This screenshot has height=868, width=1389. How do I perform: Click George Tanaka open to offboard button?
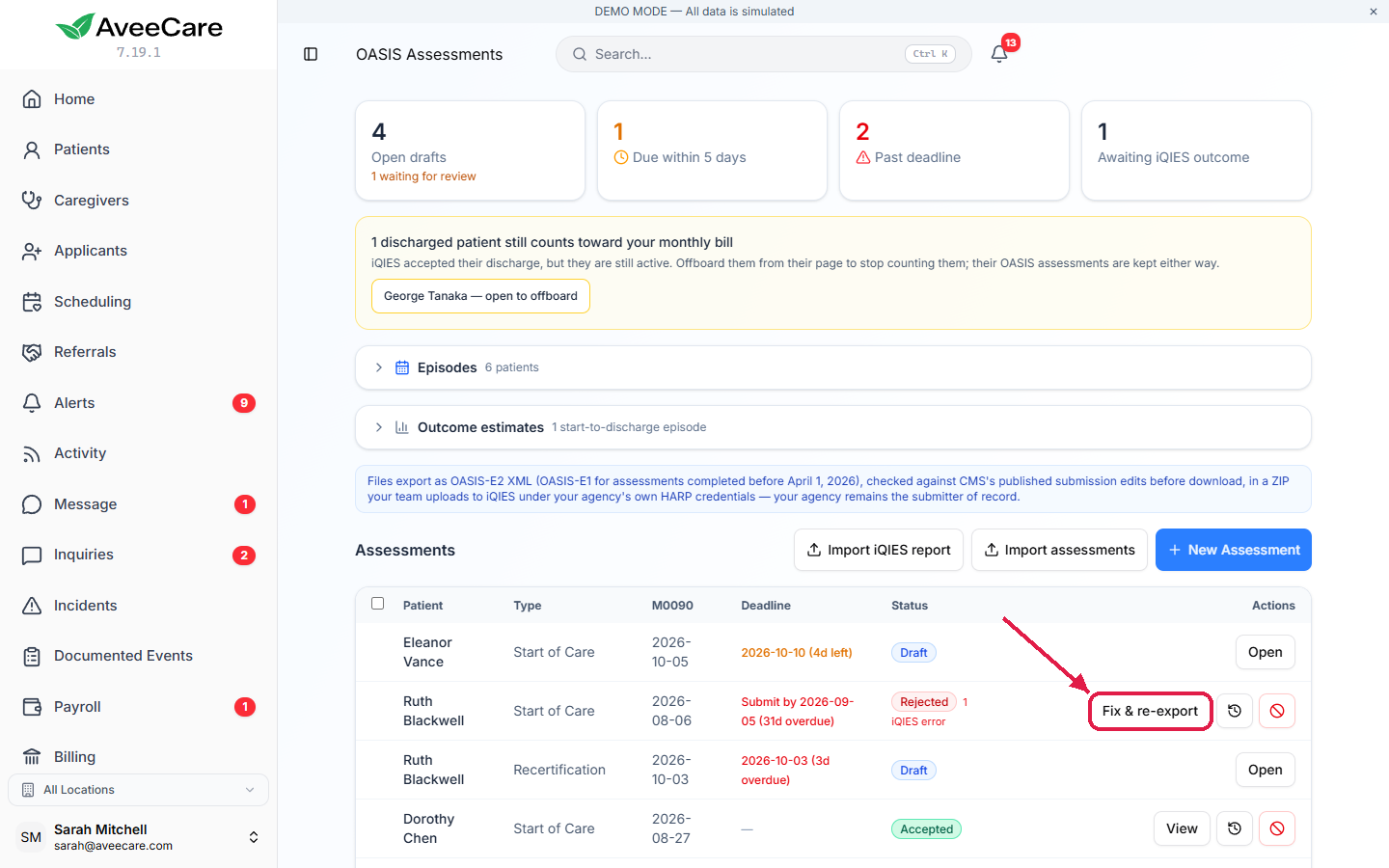coord(480,296)
